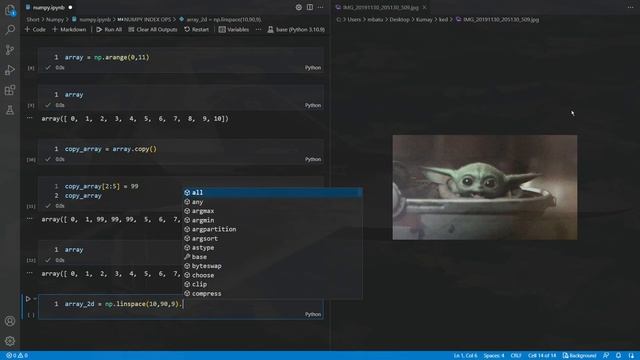This screenshot has height=360, width=640.
Task: Change language mode of linspace cell (Python)
Action: [313, 314]
